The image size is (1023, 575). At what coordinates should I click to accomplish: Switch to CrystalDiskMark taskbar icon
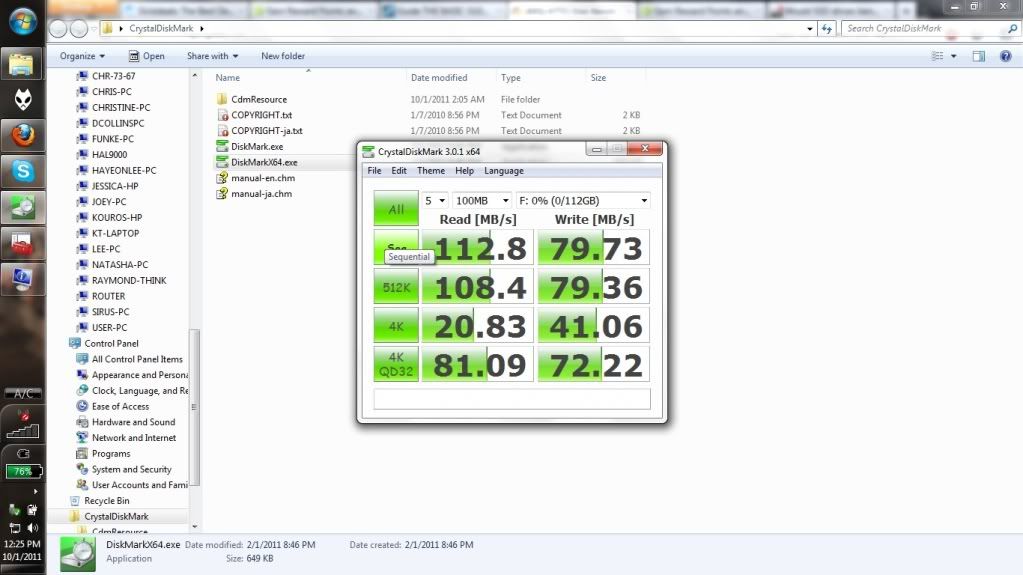click(23, 208)
